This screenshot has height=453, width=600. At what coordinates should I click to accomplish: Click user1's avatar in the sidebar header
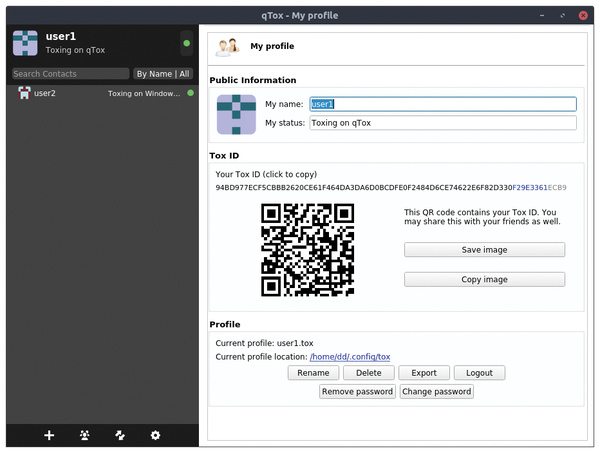coord(25,43)
